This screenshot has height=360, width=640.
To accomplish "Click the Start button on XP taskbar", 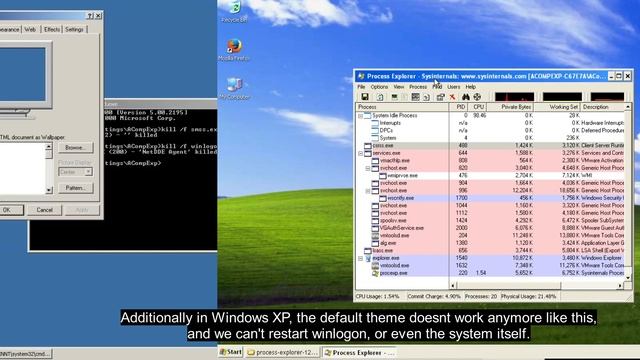I will pyautogui.click(x=231, y=352).
